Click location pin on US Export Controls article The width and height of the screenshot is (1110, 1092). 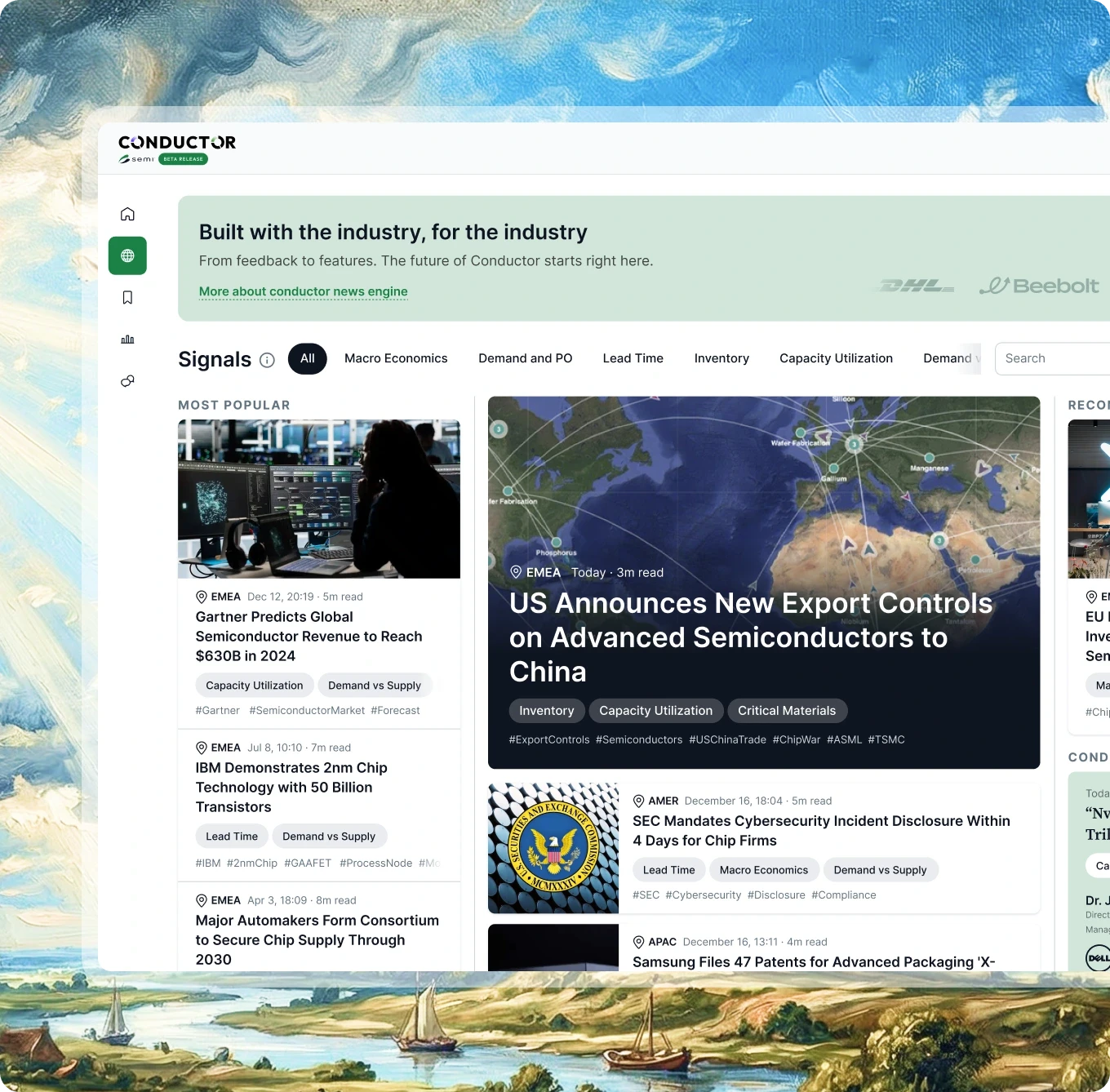[516, 572]
